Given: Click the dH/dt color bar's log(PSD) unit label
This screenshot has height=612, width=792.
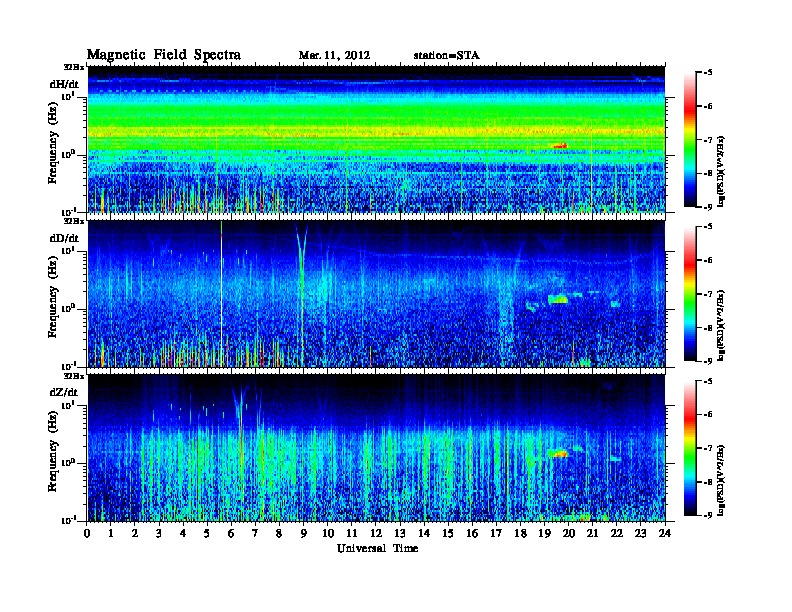Looking at the screenshot, I should pos(722,171).
